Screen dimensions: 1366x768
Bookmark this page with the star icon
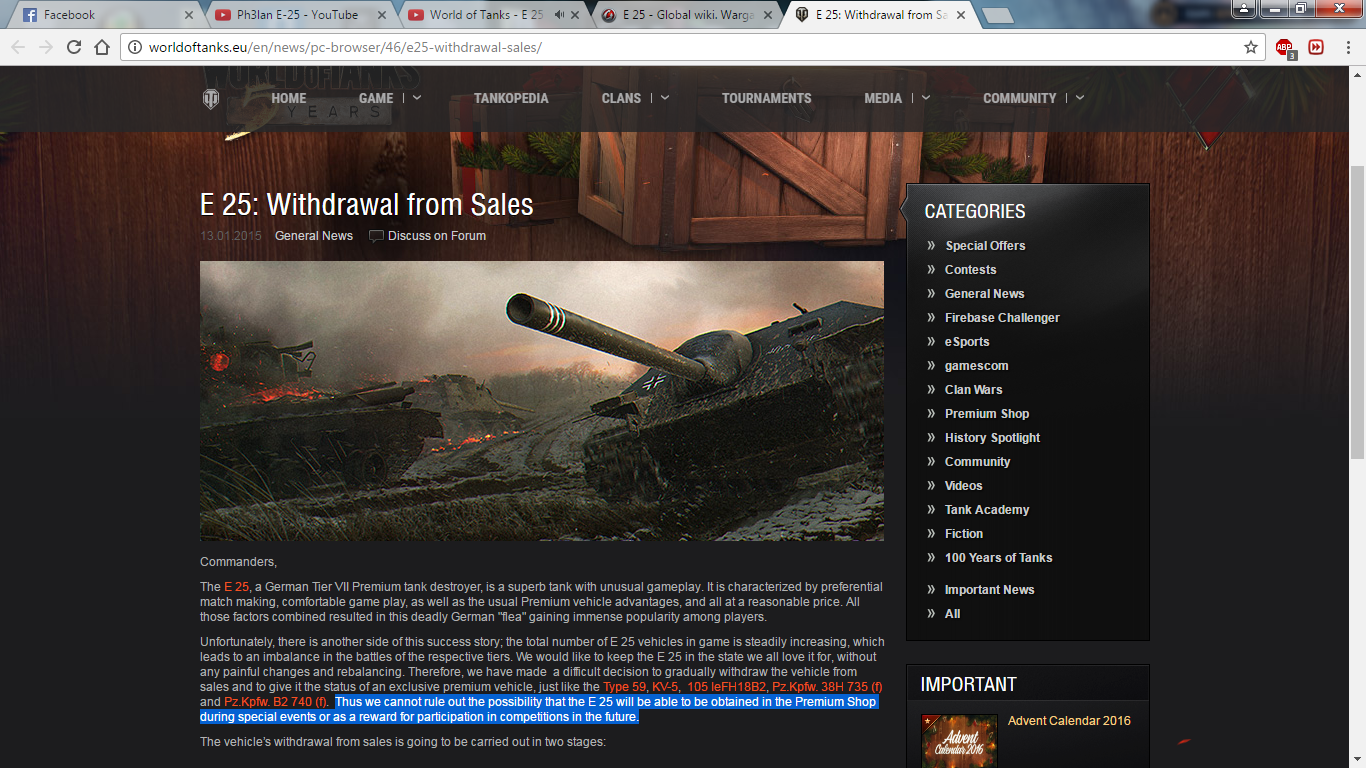(1251, 47)
